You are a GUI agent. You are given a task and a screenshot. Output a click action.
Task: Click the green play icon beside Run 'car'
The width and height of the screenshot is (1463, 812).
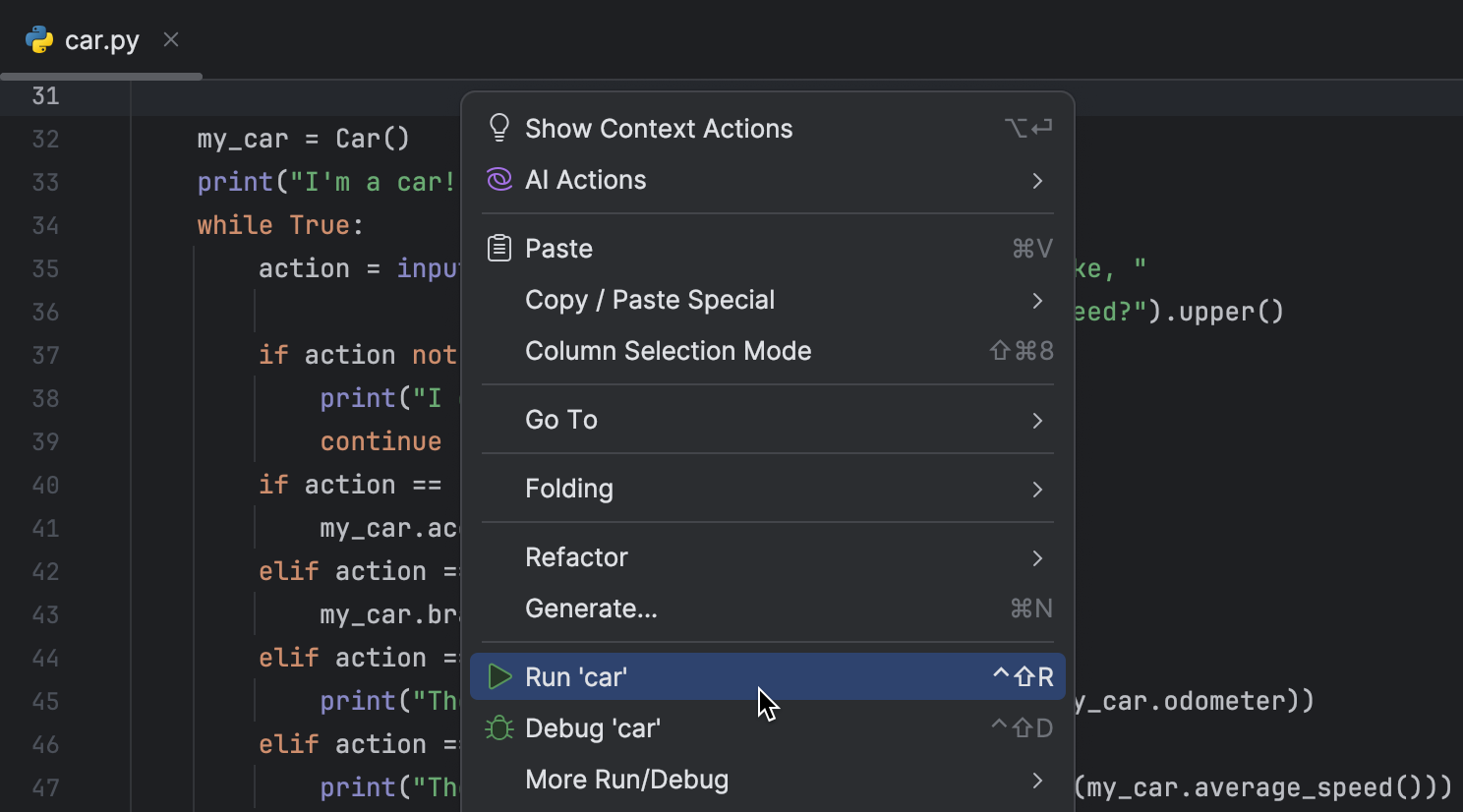pos(499,676)
